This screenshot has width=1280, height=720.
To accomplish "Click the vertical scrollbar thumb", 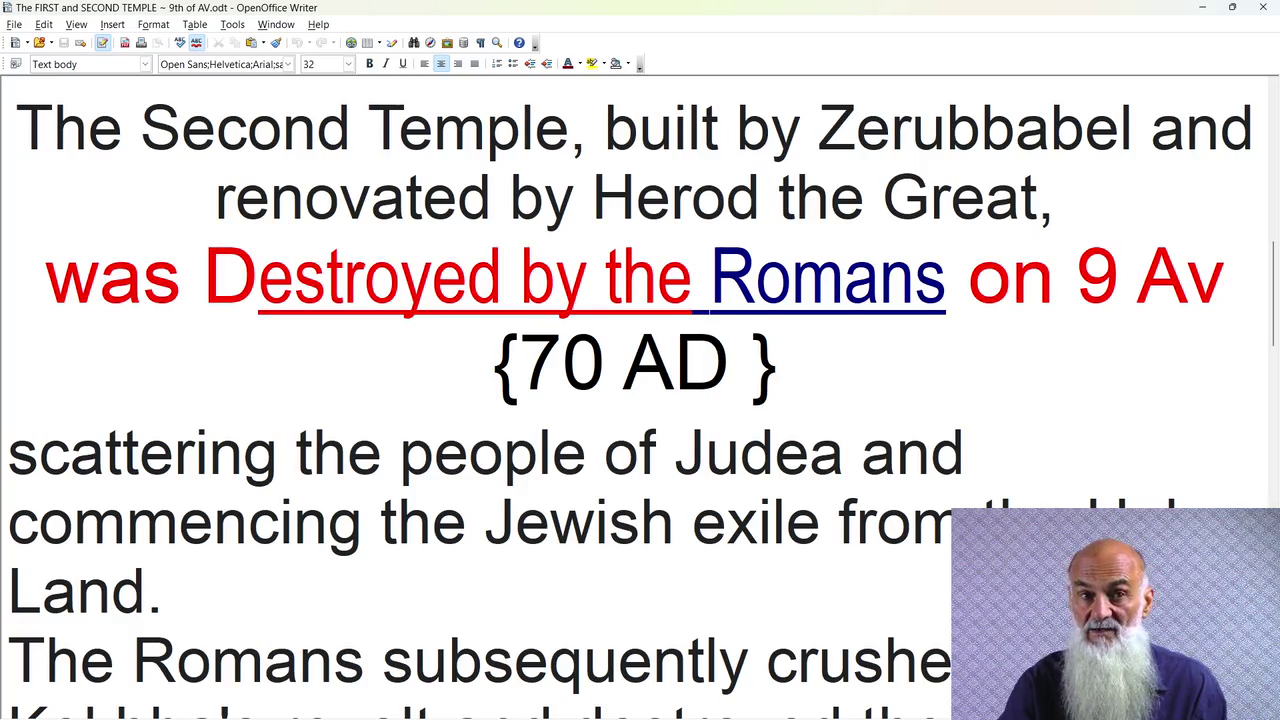I will (x=1273, y=295).
